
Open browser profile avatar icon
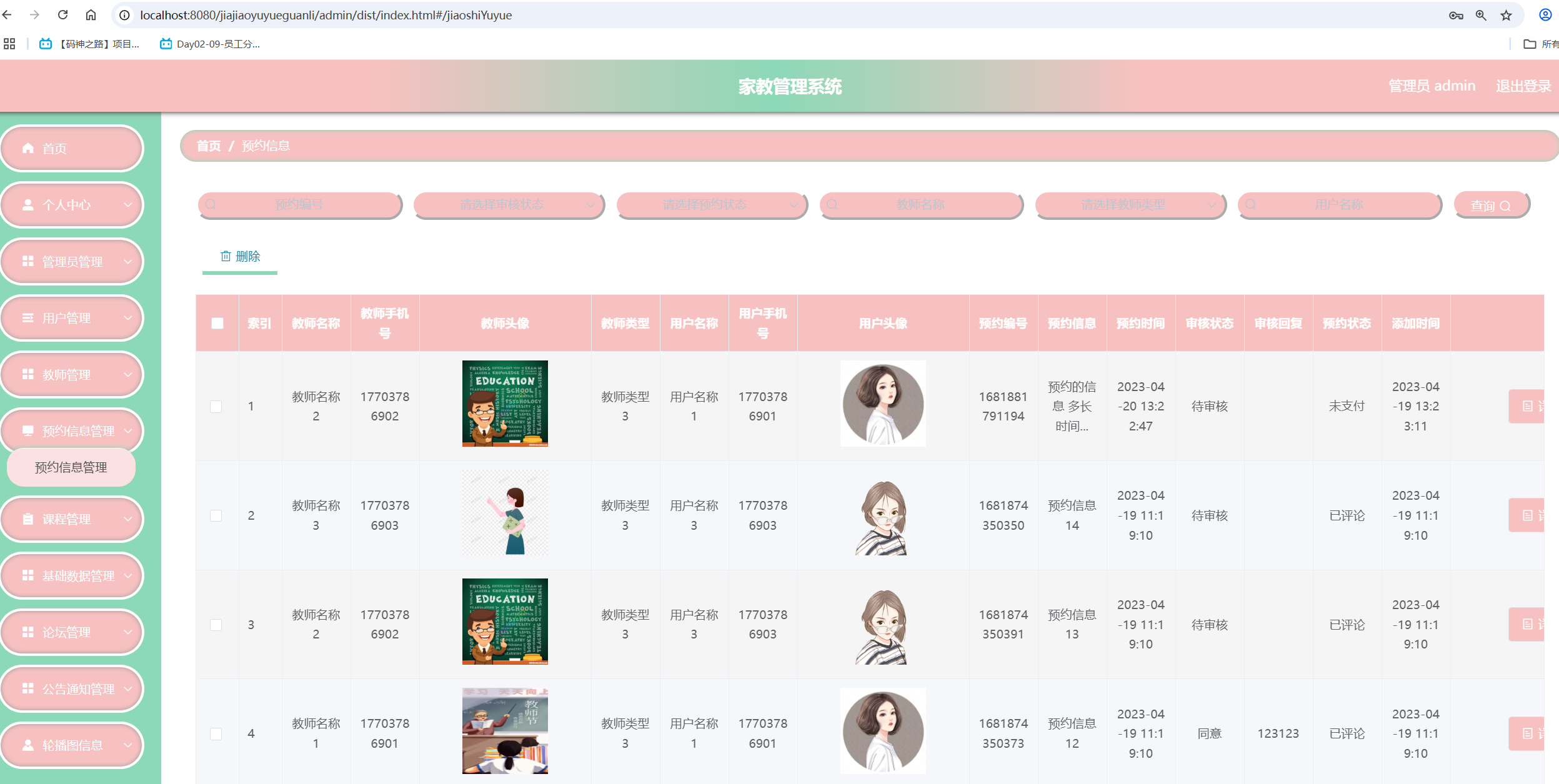(1545, 15)
